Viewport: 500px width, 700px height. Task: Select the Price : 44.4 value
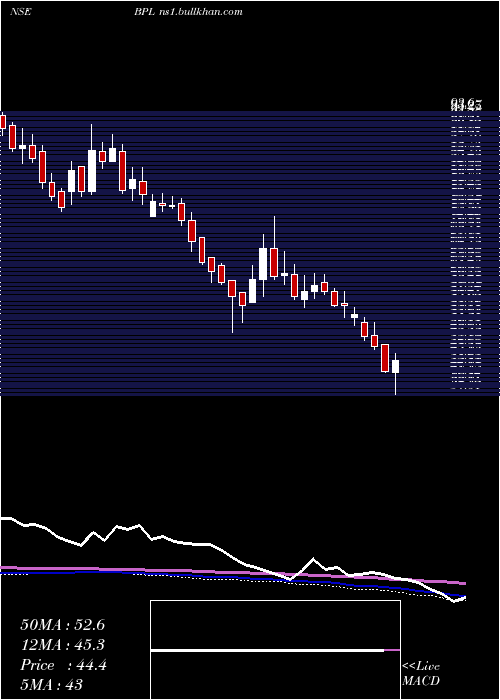point(63,665)
